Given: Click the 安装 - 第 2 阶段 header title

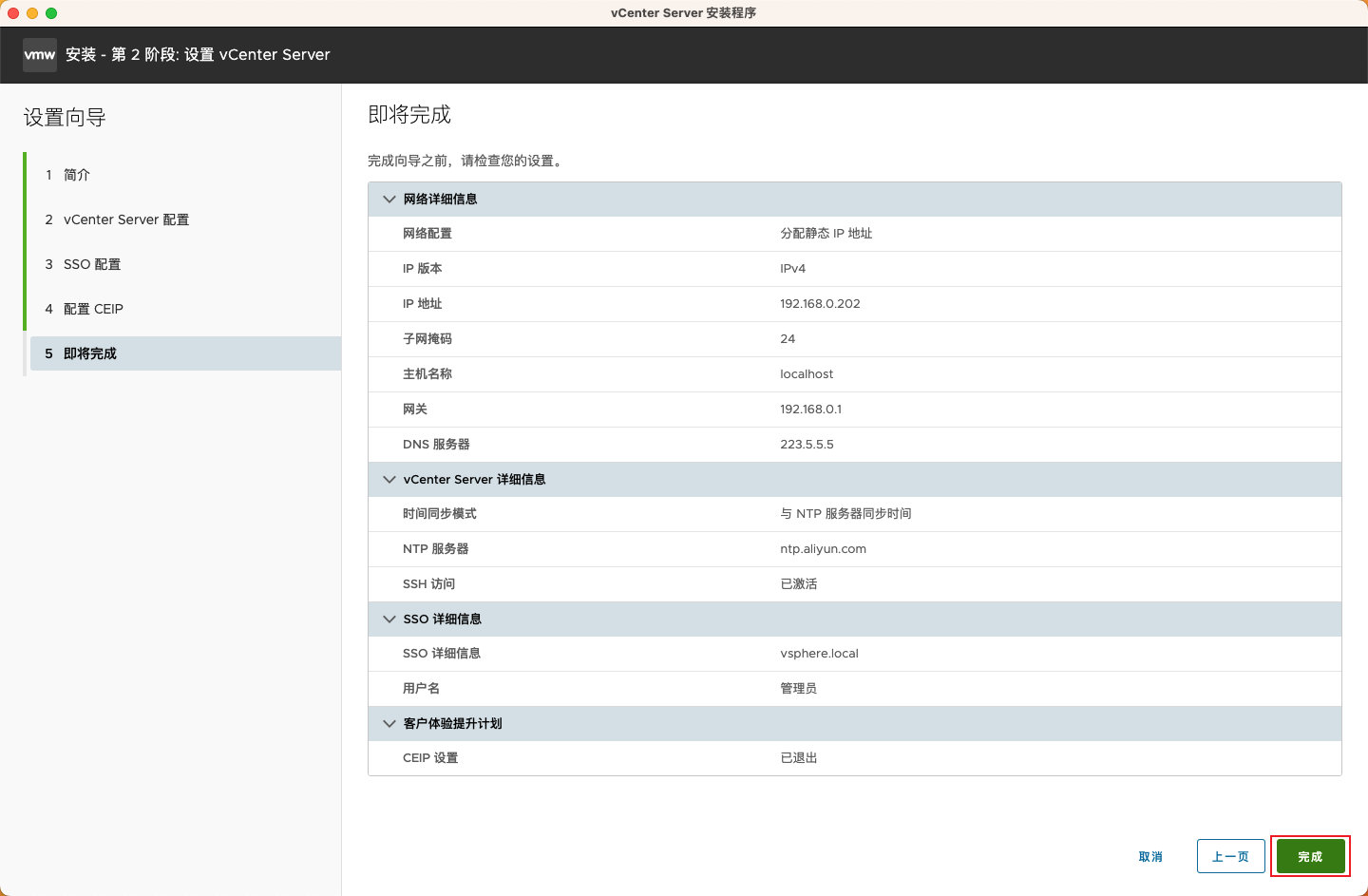Looking at the screenshot, I should click(x=198, y=55).
